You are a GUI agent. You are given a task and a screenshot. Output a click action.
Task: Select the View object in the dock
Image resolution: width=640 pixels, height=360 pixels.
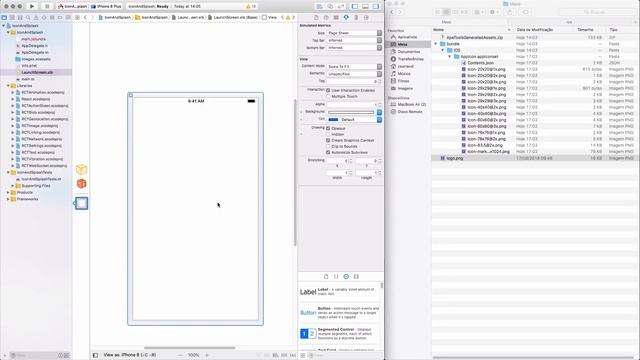(x=82, y=203)
